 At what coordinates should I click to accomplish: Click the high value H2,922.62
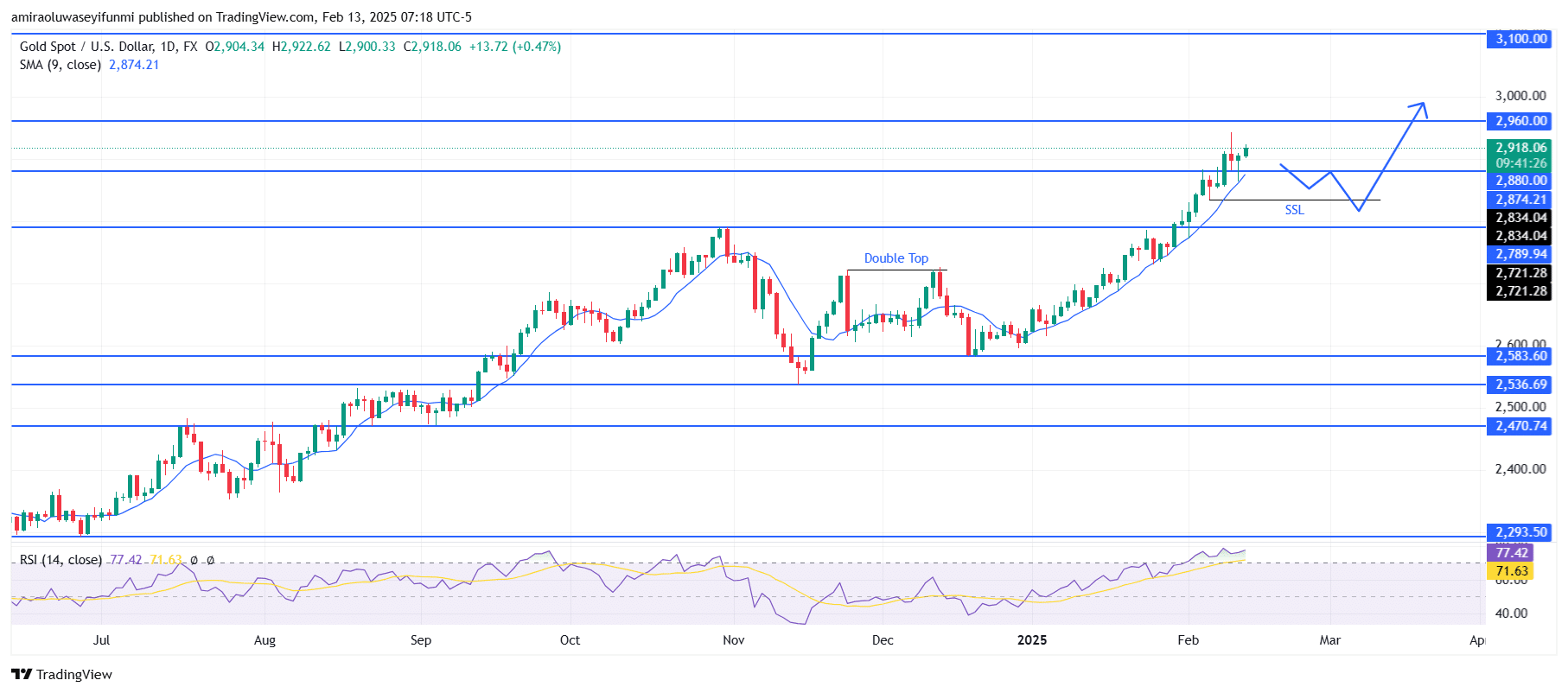pos(301,47)
